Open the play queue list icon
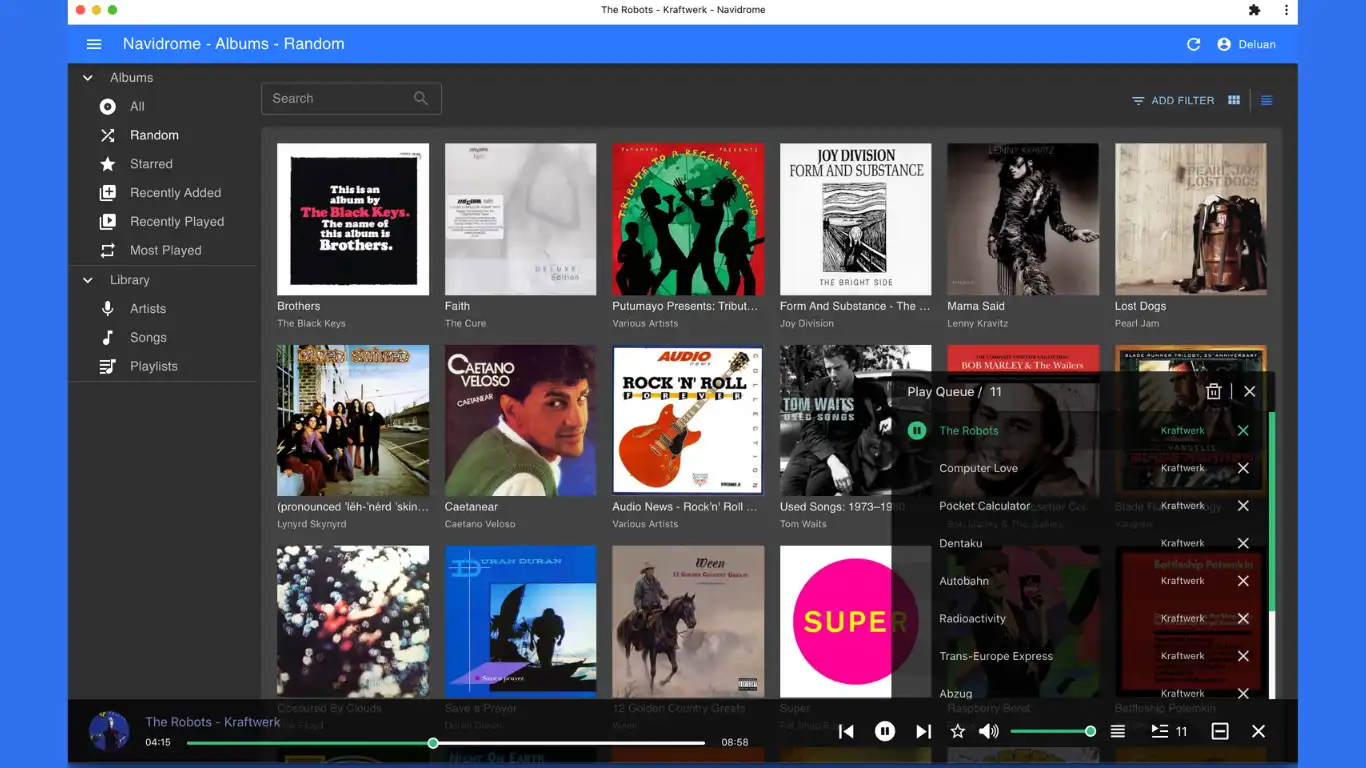 pos(1160,732)
